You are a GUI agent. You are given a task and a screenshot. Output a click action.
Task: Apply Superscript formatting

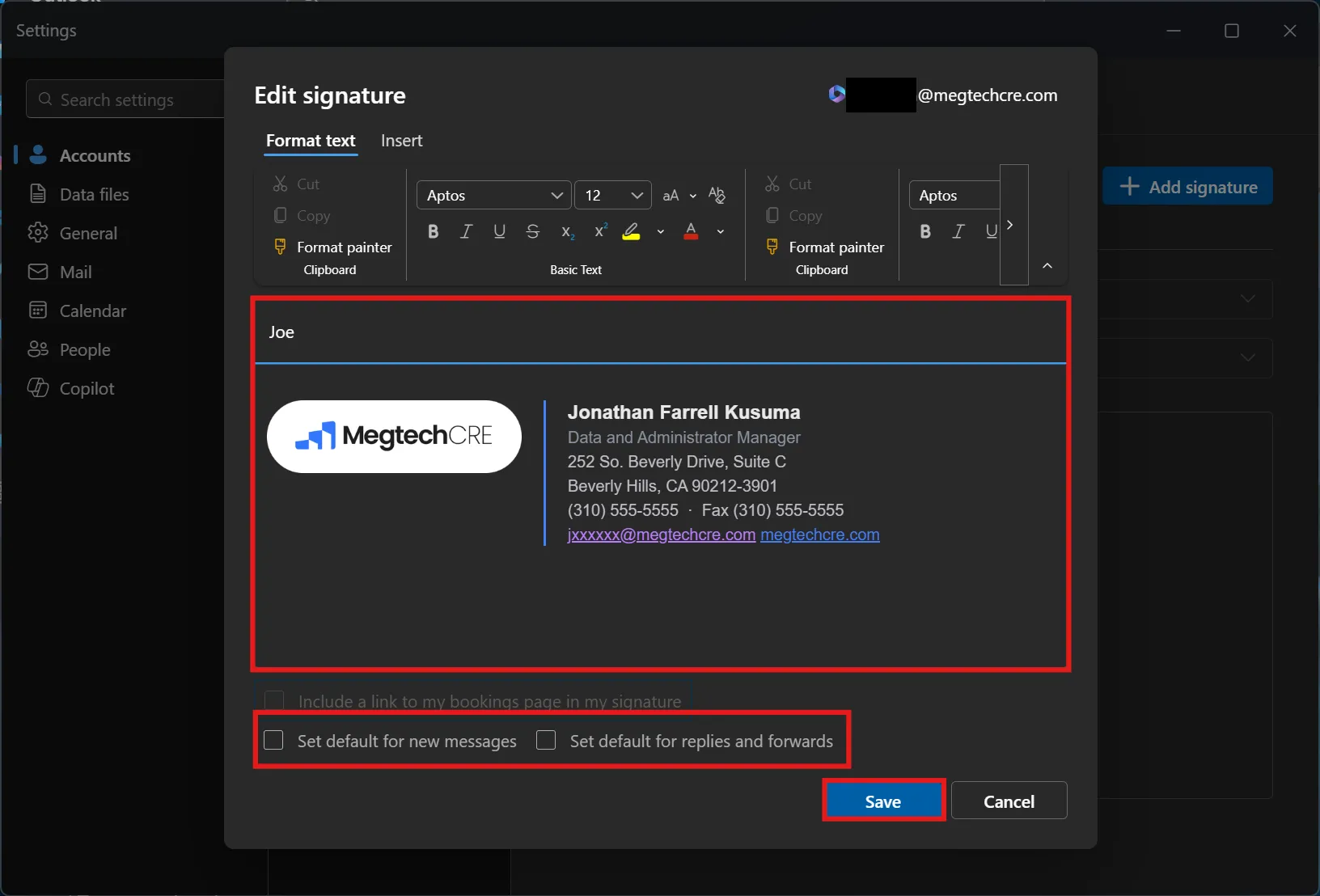pyautogui.click(x=600, y=232)
